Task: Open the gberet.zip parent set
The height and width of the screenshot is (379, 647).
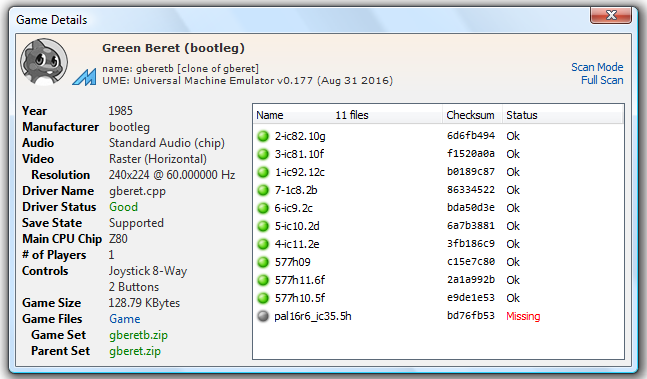Action: (x=135, y=351)
